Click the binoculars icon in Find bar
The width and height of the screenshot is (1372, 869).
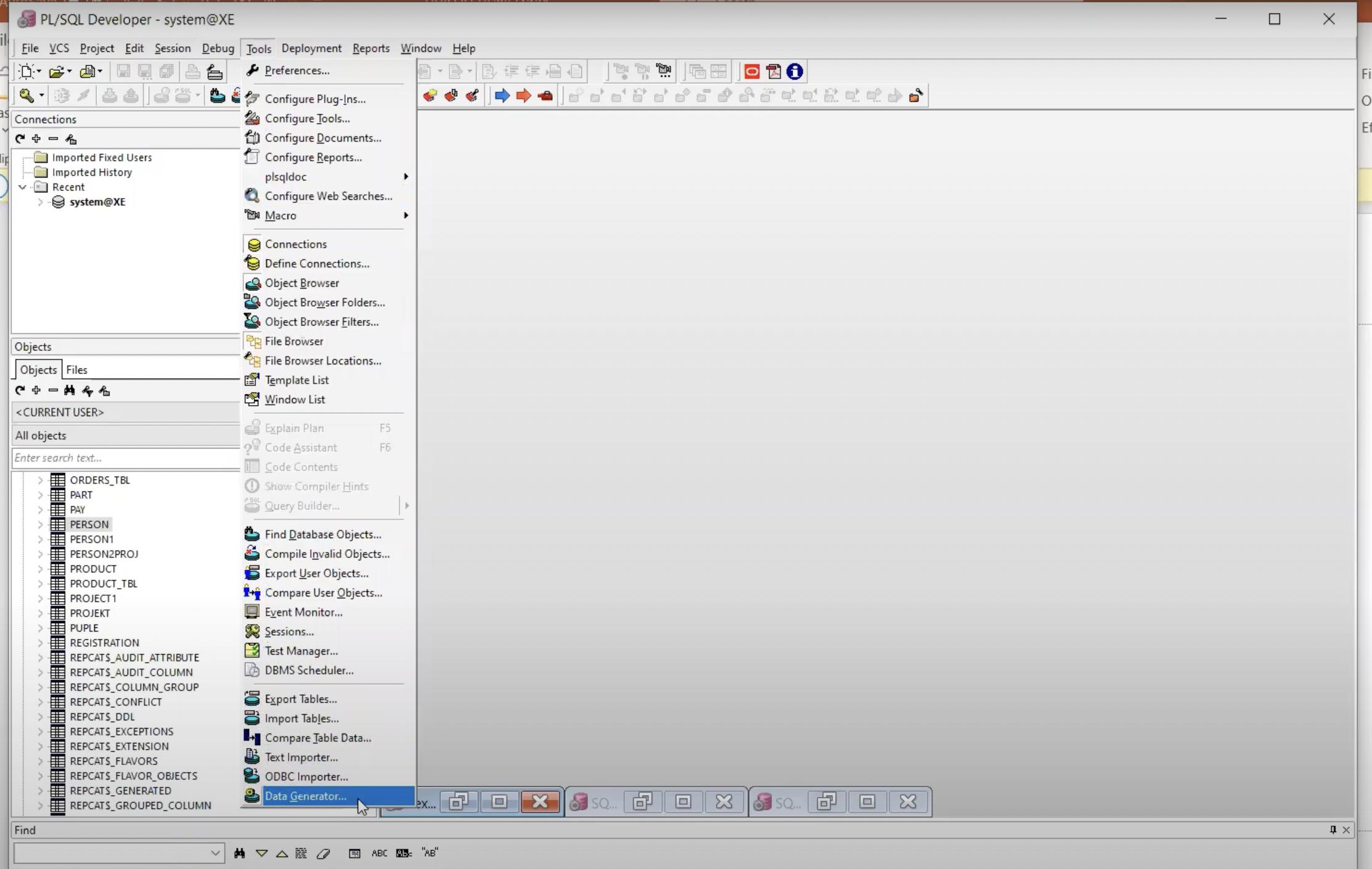pos(239,853)
